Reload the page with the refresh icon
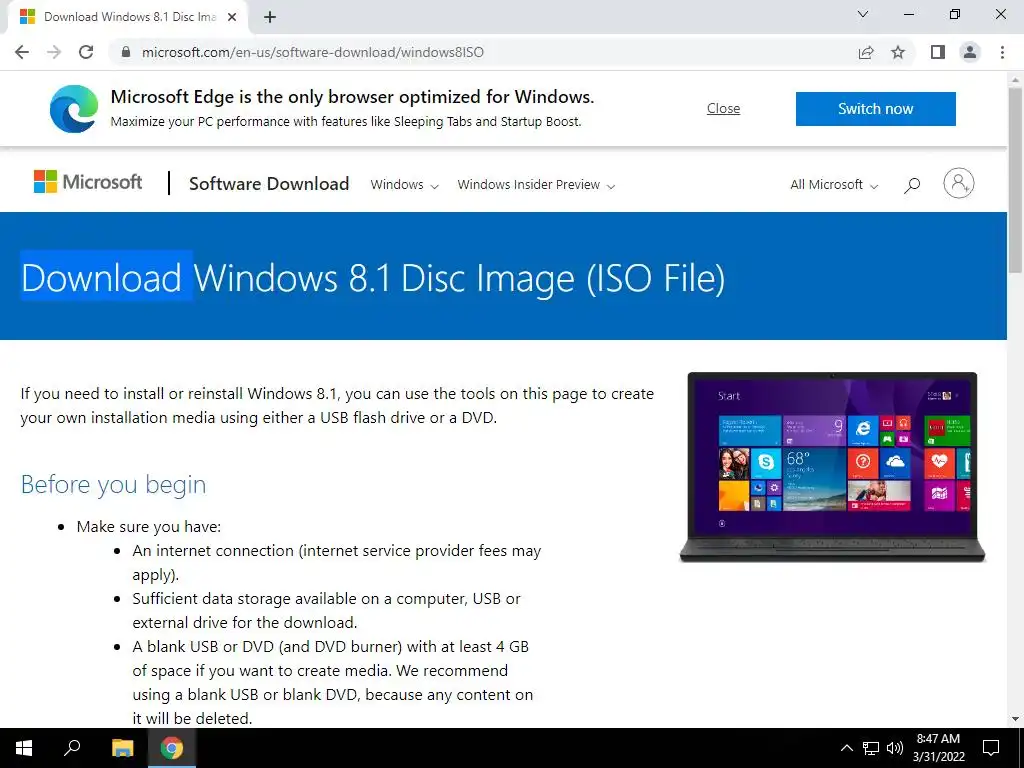This screenshot has height=768, width=1024. coord(86,52)
